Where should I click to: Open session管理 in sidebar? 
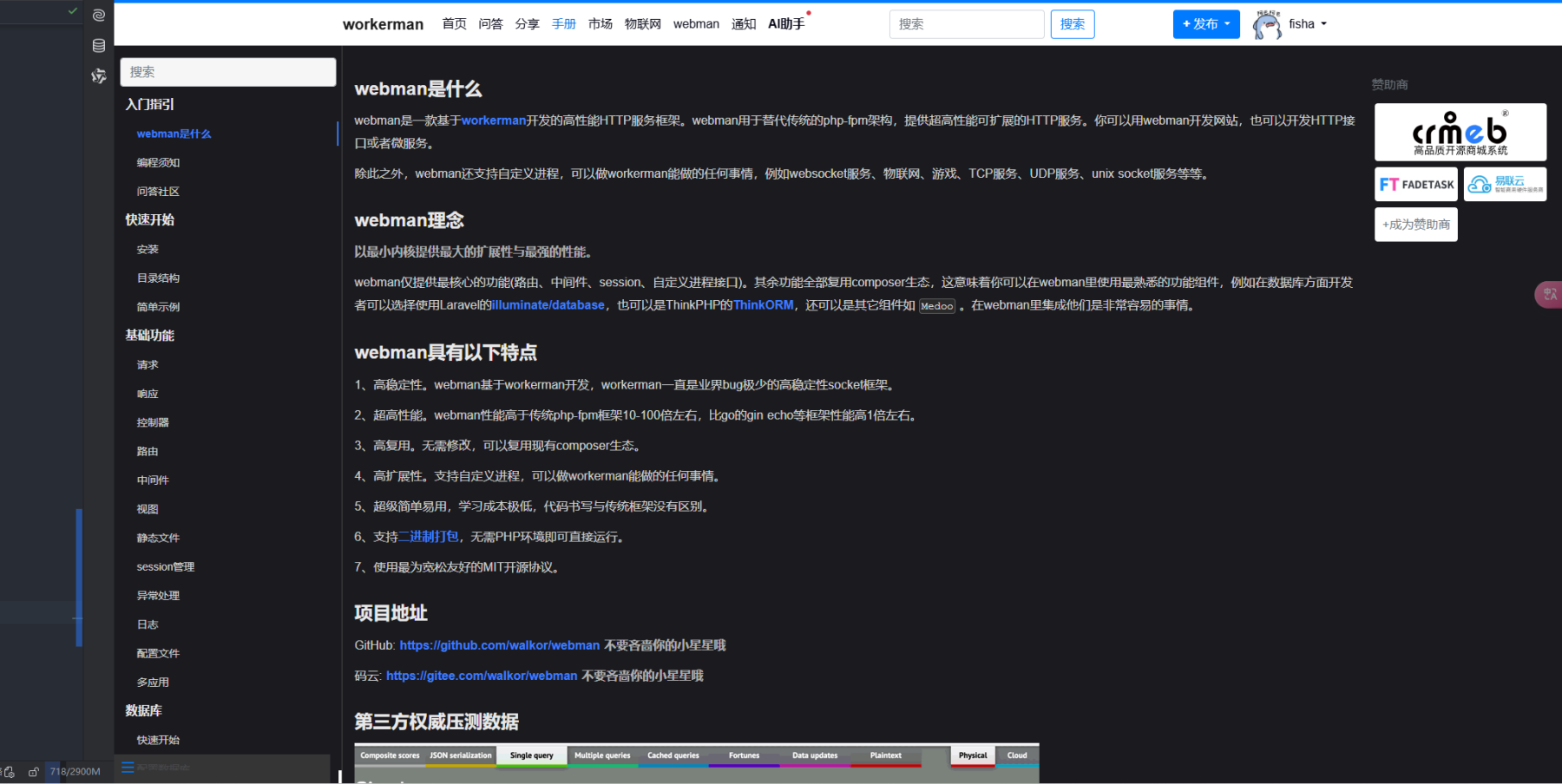pos(166,566)
